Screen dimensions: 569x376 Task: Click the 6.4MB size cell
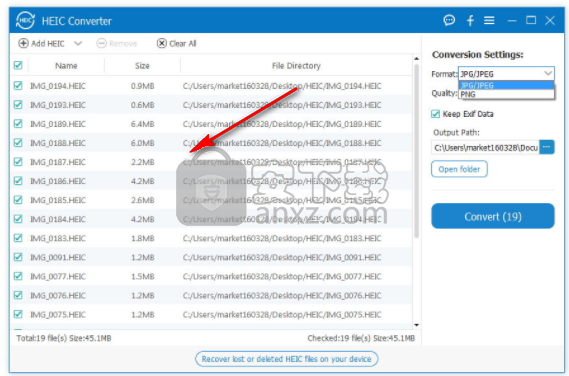tap(143, 124)
